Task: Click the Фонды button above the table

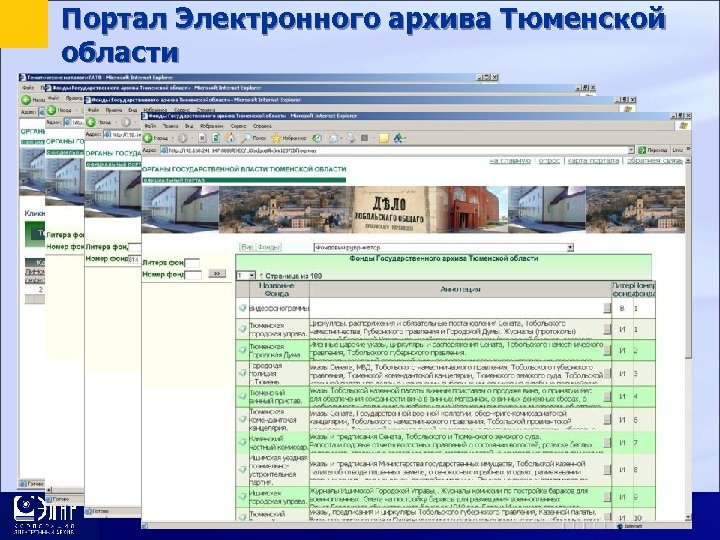Action: point(269,247)
